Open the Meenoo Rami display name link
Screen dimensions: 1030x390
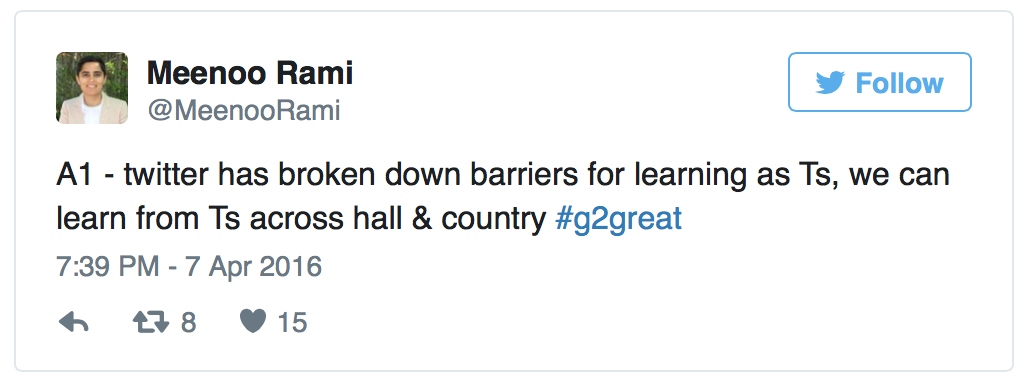(250, 72)
